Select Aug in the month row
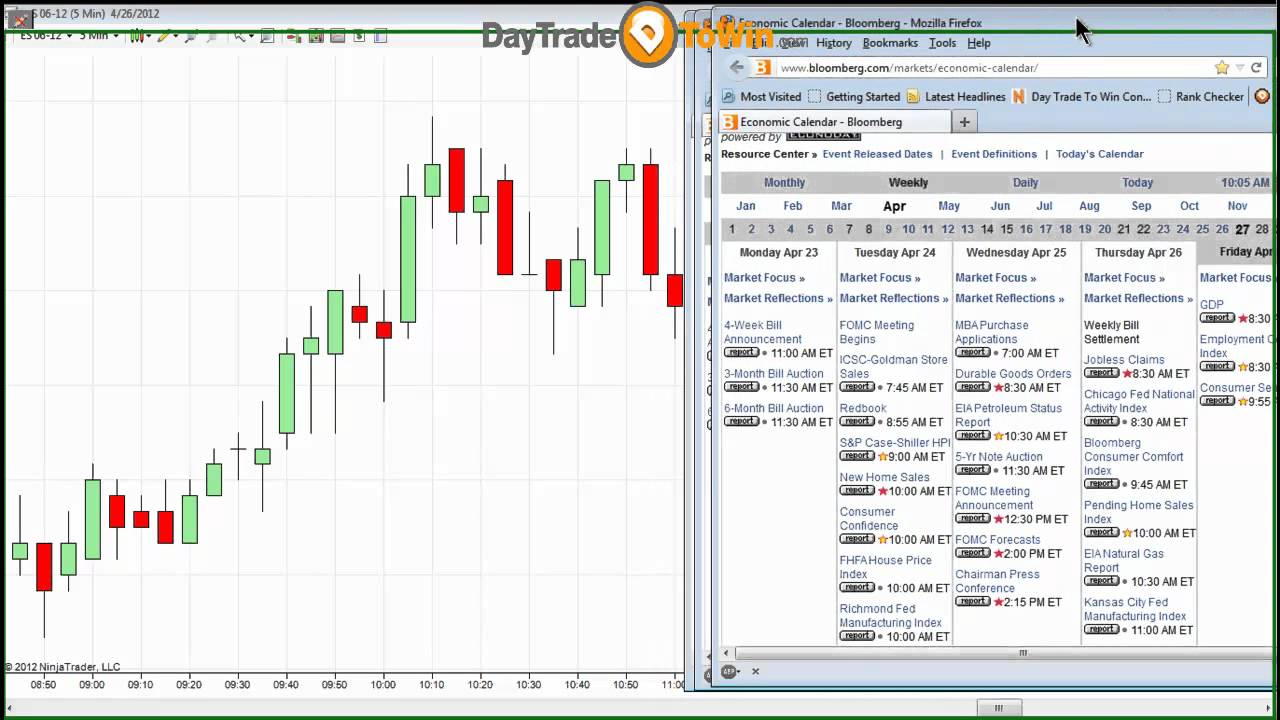Image resolution: width=1280 pixels, height=720 pixels. (x=1089, y=206)
